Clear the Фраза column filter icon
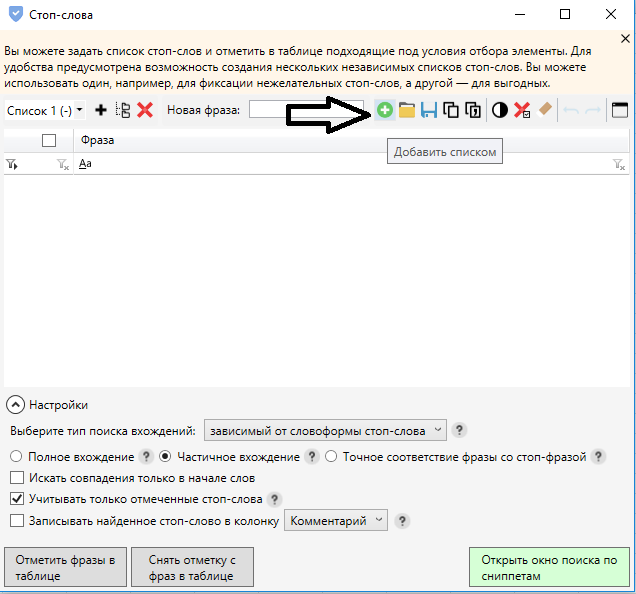Image resolution: width=636 pixels, height=594 pixels. 619,164
